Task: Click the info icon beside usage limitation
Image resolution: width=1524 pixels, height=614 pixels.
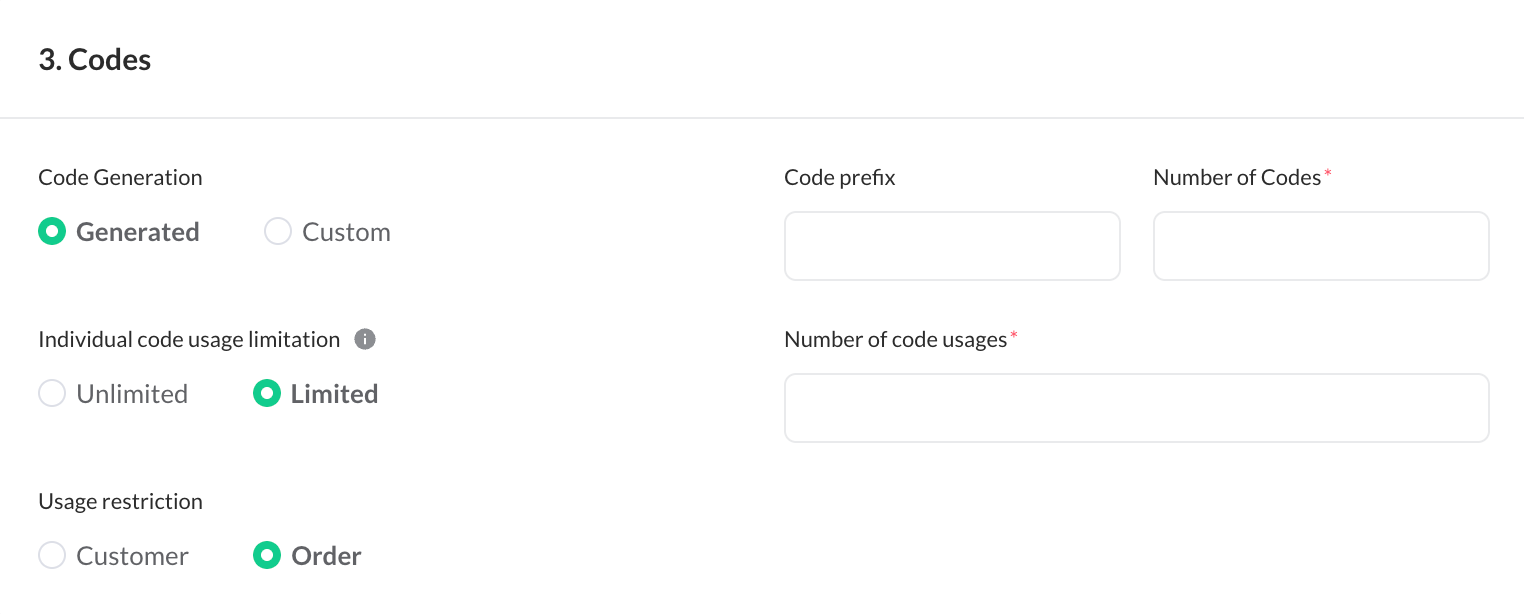Action: pos(365,339)
